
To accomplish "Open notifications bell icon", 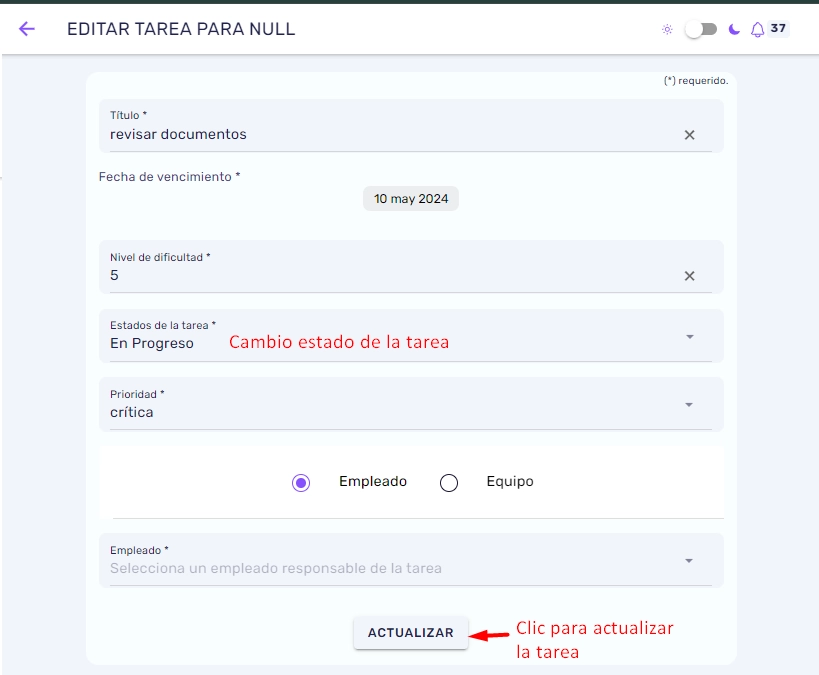I will pyautogui.click(x=757, y=30).
